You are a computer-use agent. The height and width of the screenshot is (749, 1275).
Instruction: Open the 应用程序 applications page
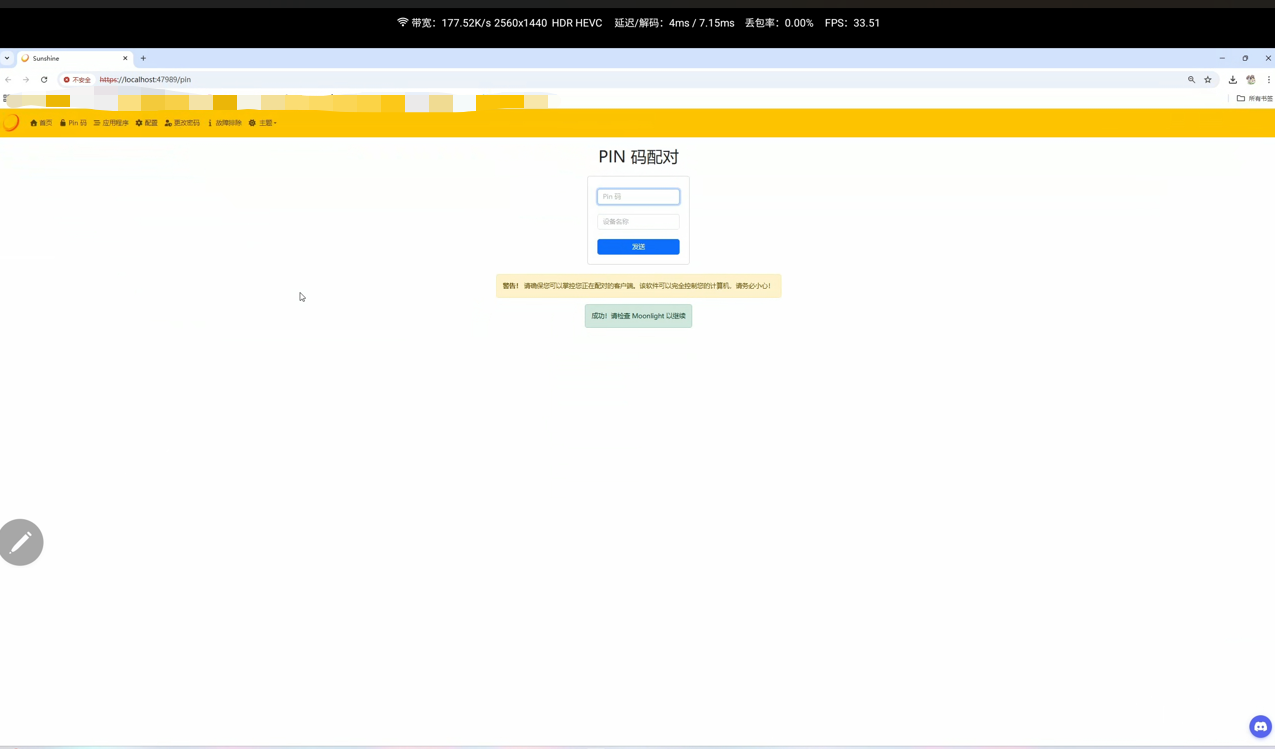pos(111,123)
